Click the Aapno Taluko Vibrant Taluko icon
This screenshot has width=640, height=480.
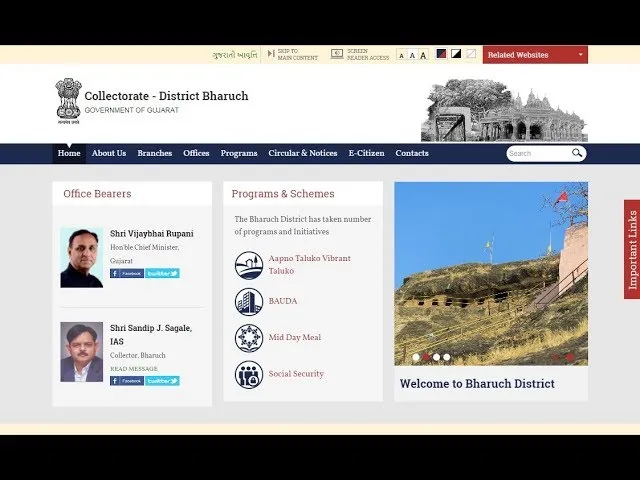[x=249, y=265]
